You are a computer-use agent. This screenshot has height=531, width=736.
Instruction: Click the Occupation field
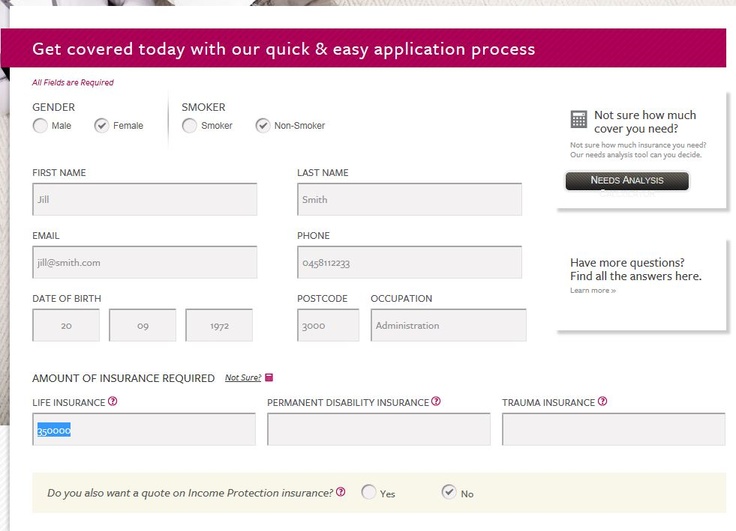(448, 325)
